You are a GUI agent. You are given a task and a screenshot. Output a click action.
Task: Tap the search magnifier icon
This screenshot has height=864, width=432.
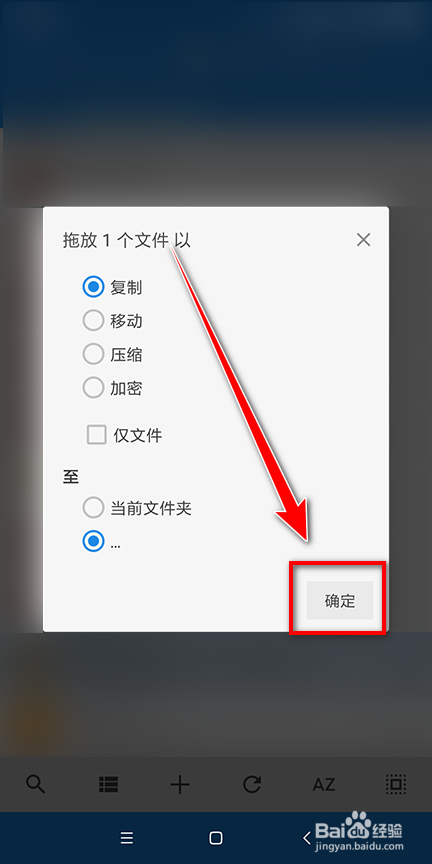click(x=36, y=784)
